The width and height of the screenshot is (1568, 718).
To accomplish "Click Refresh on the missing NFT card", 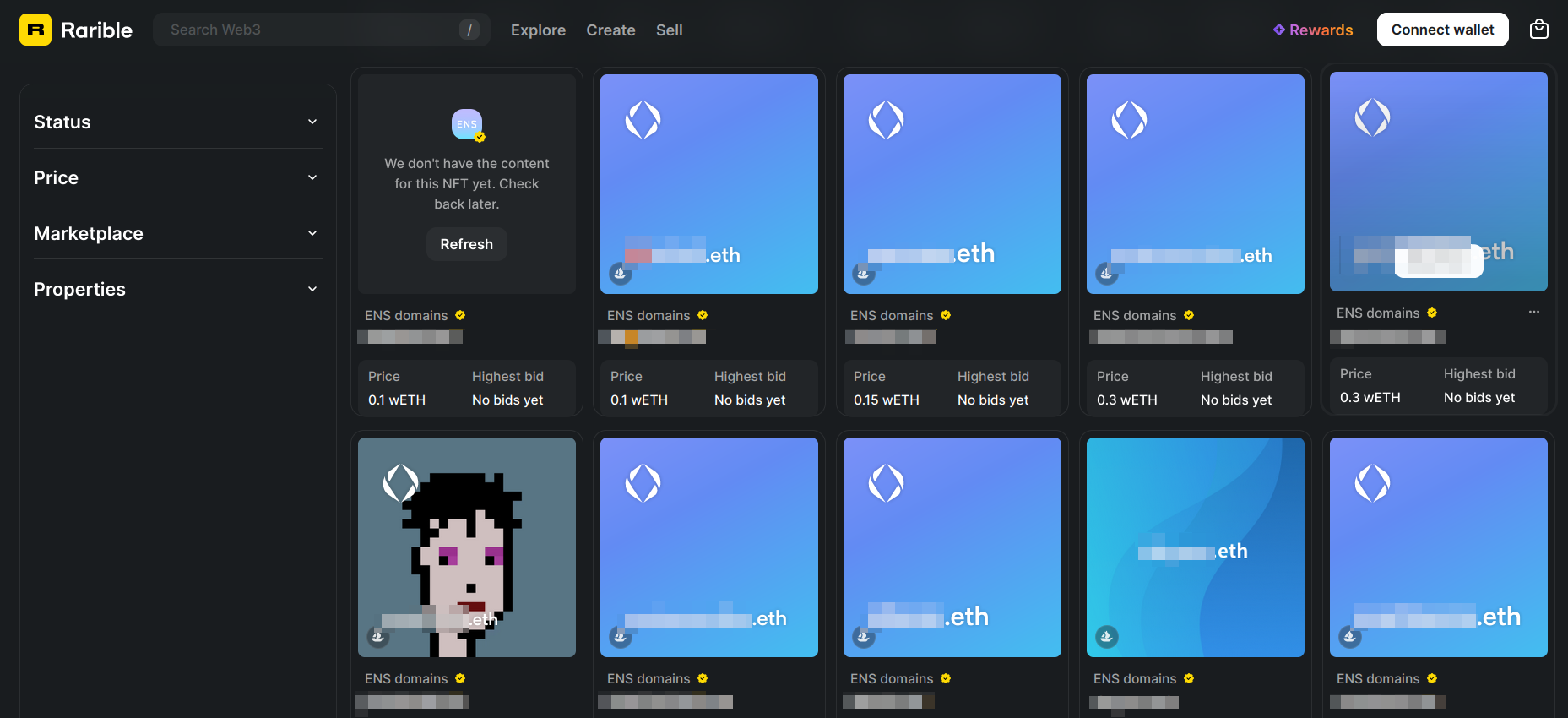I will pos(466,244).
